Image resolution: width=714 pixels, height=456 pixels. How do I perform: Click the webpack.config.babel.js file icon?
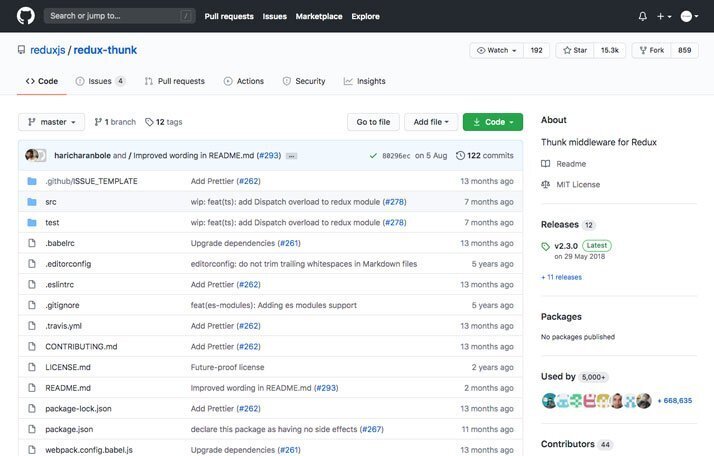pyautogui.click(x=32, y=450)
